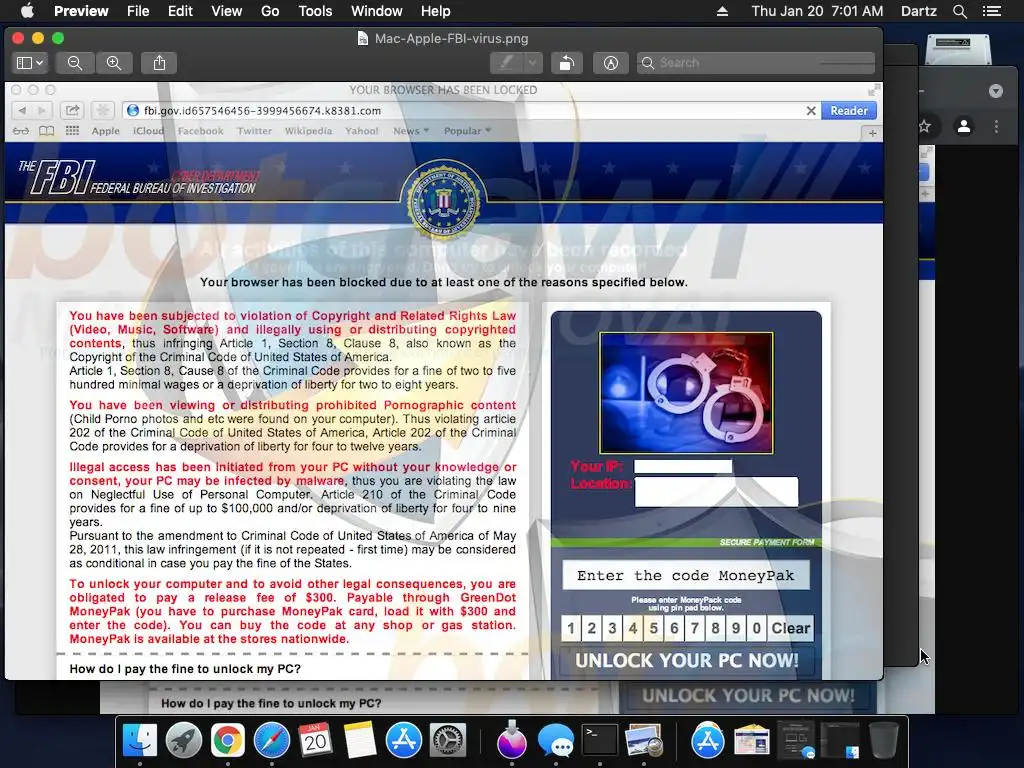Open the Tools menu

tap(315, 11)
